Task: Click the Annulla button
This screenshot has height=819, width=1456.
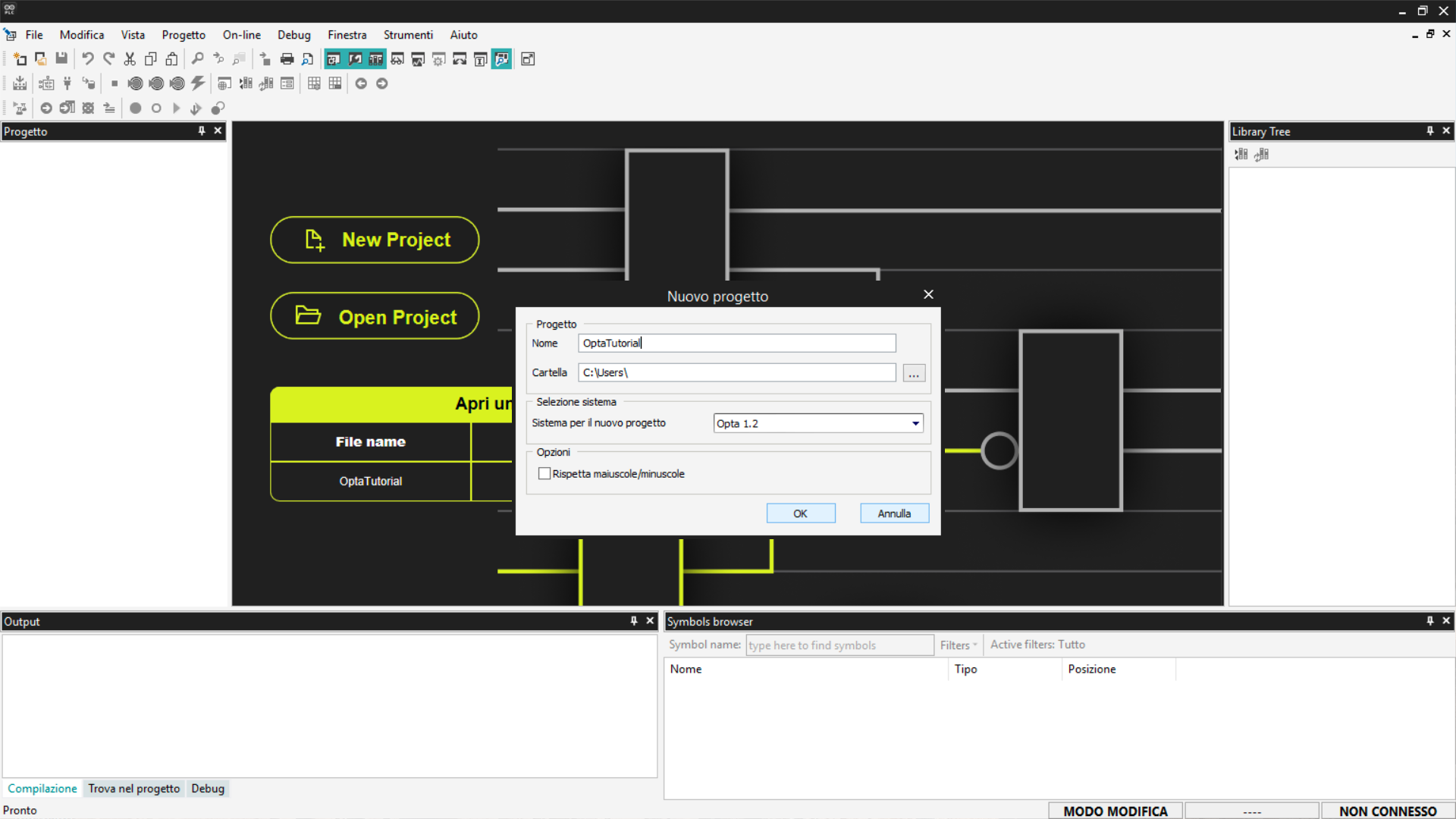Action: coord(894,514)
